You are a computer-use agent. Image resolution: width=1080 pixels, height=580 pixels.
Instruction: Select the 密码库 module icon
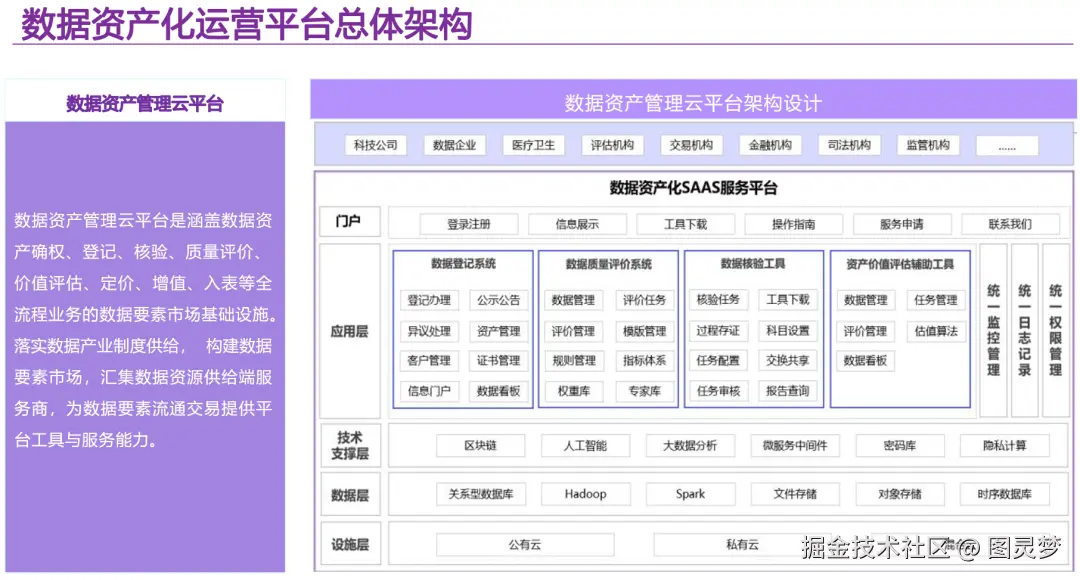(x=898, y=445)
